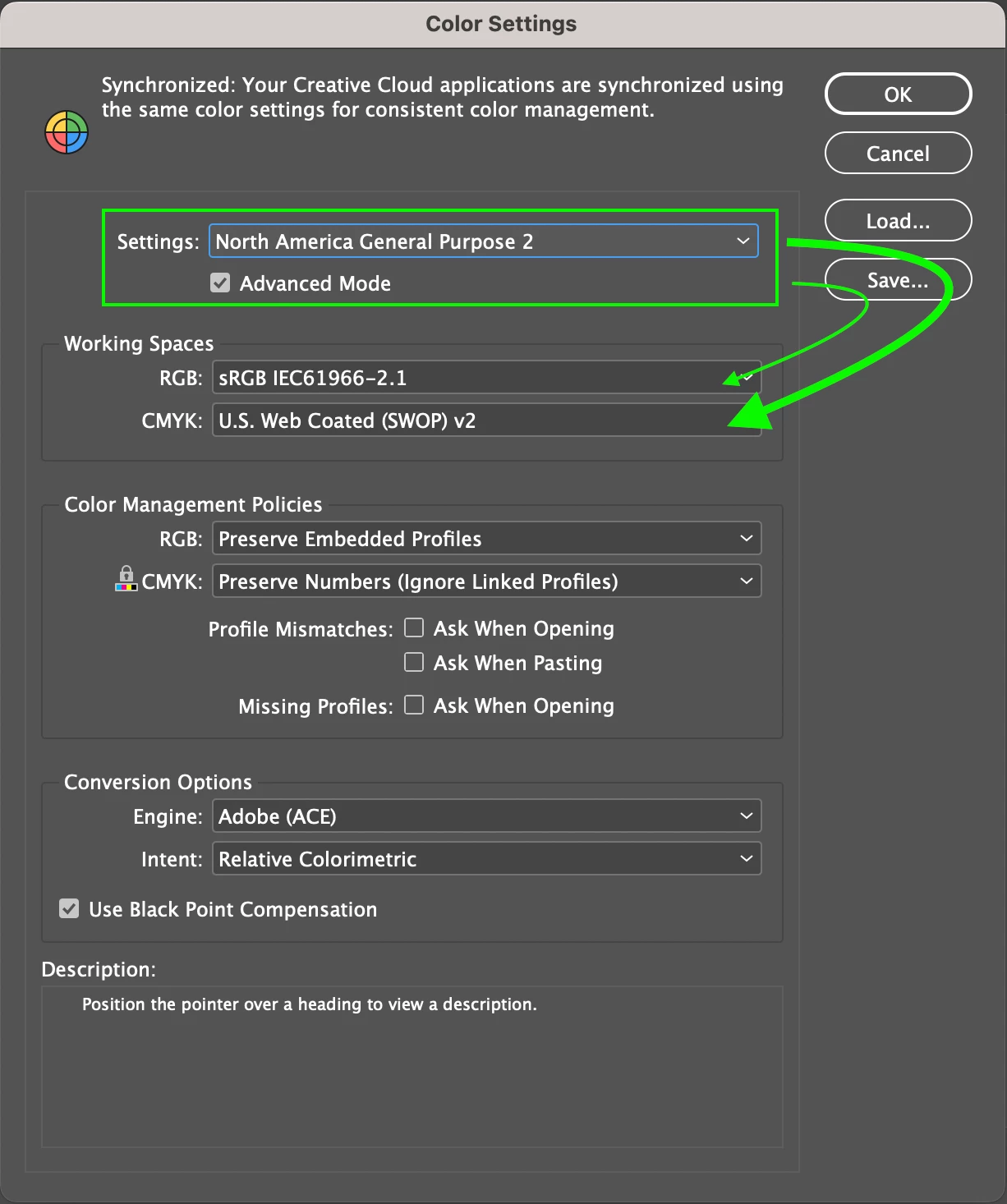Enable Missing Profiles Ask When Opening
The image size is (1007, 1204).
click(414, 705)
